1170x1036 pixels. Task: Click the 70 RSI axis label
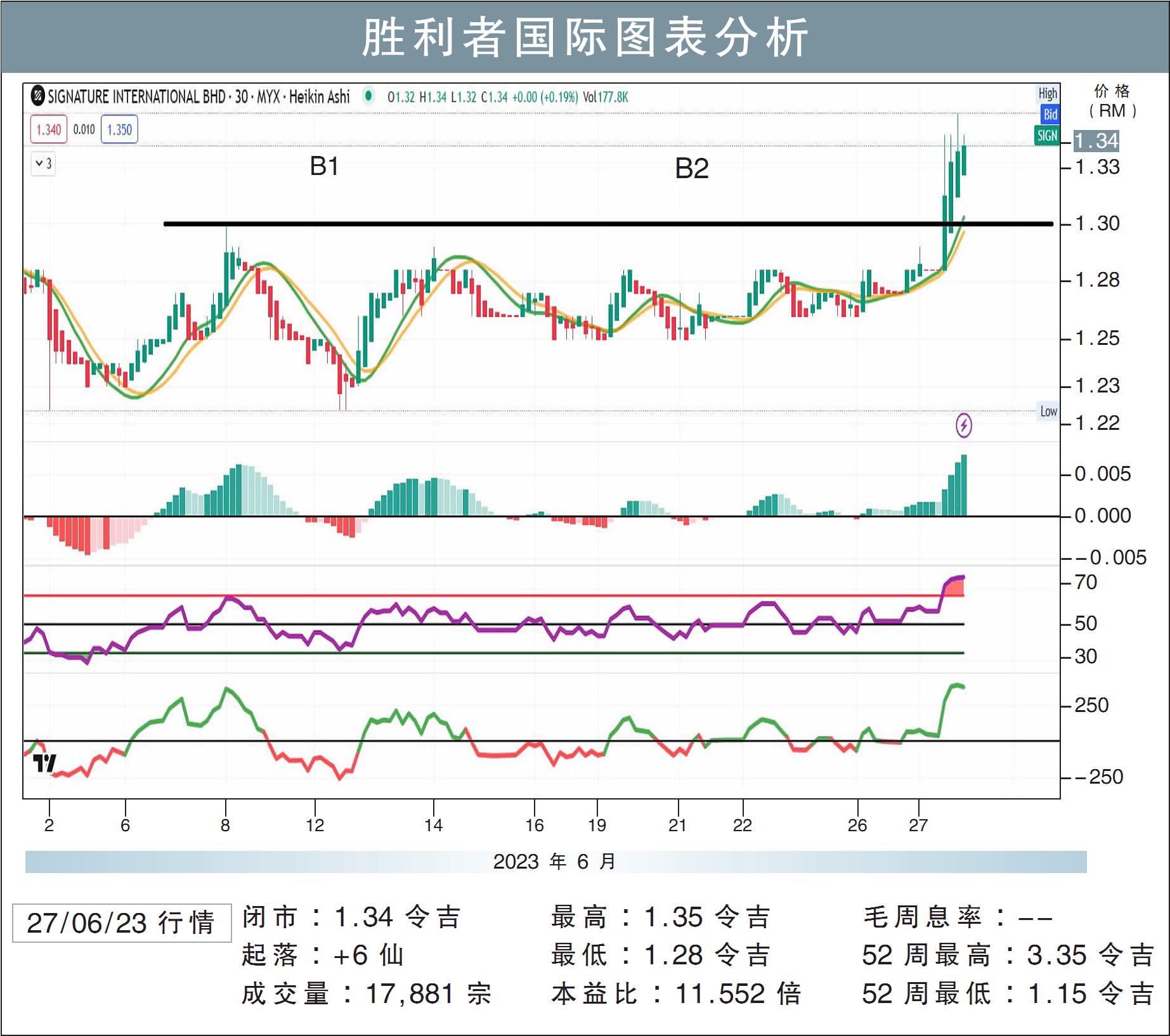[x=1086, y=582]
